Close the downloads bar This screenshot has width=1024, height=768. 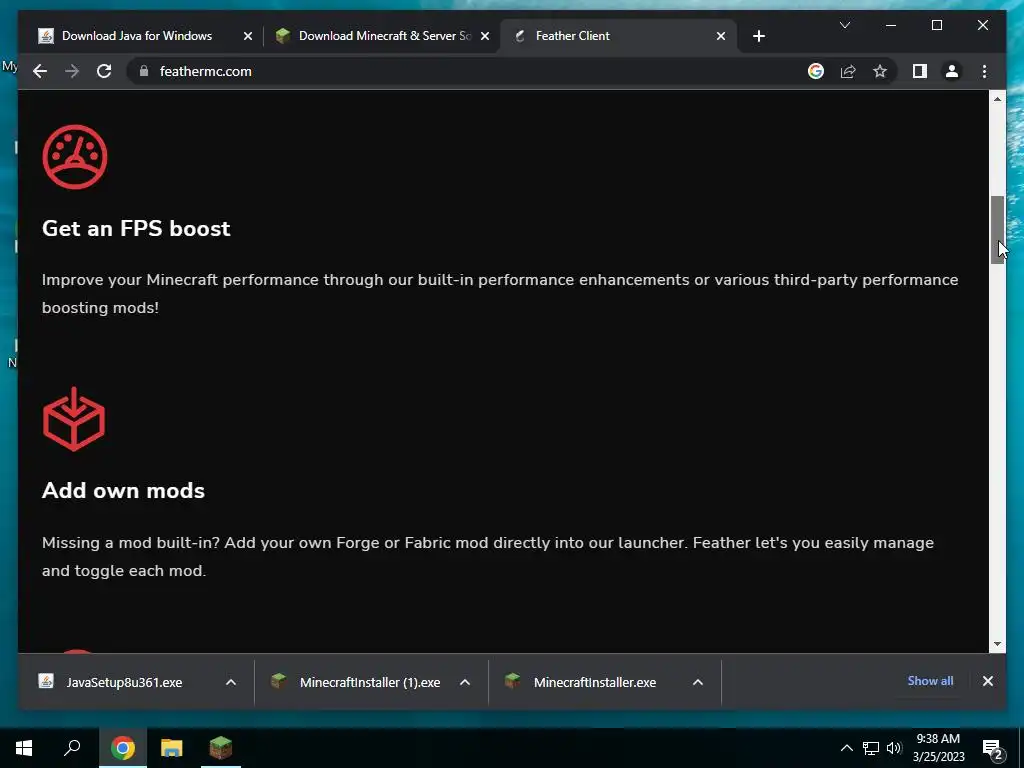pyautogui.click(x=987, y=680)
